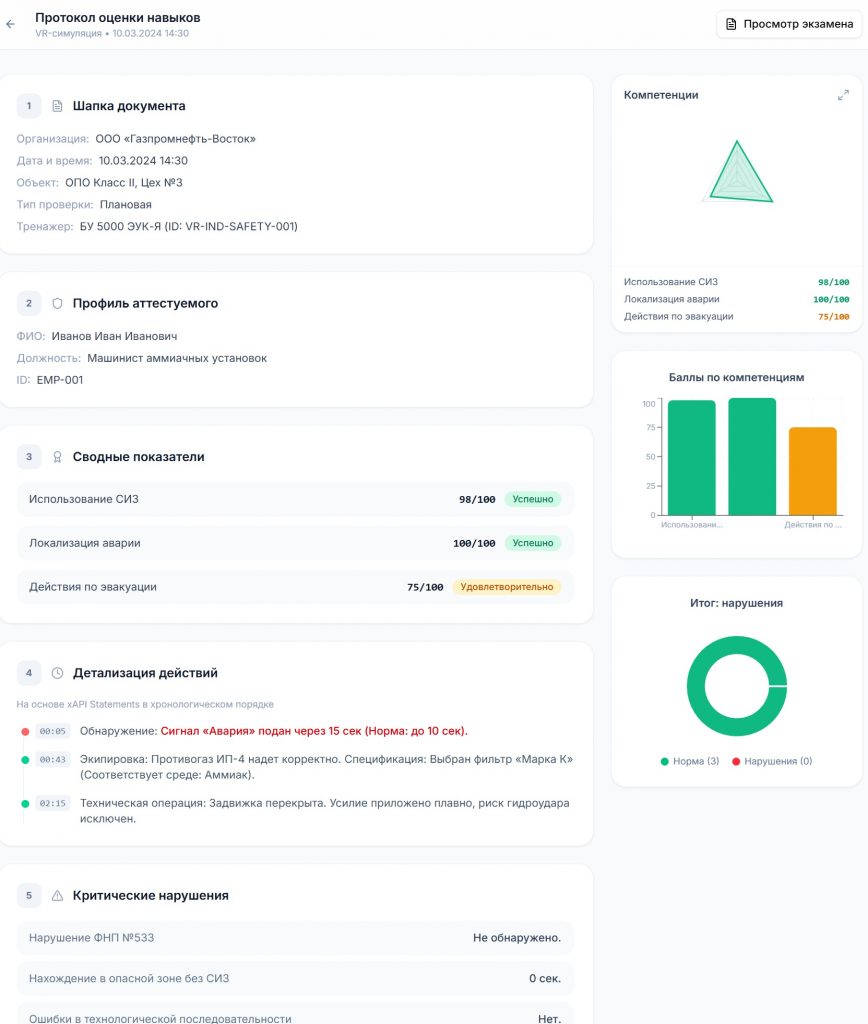Click the orange bar in the competency chart

(812, 471)
